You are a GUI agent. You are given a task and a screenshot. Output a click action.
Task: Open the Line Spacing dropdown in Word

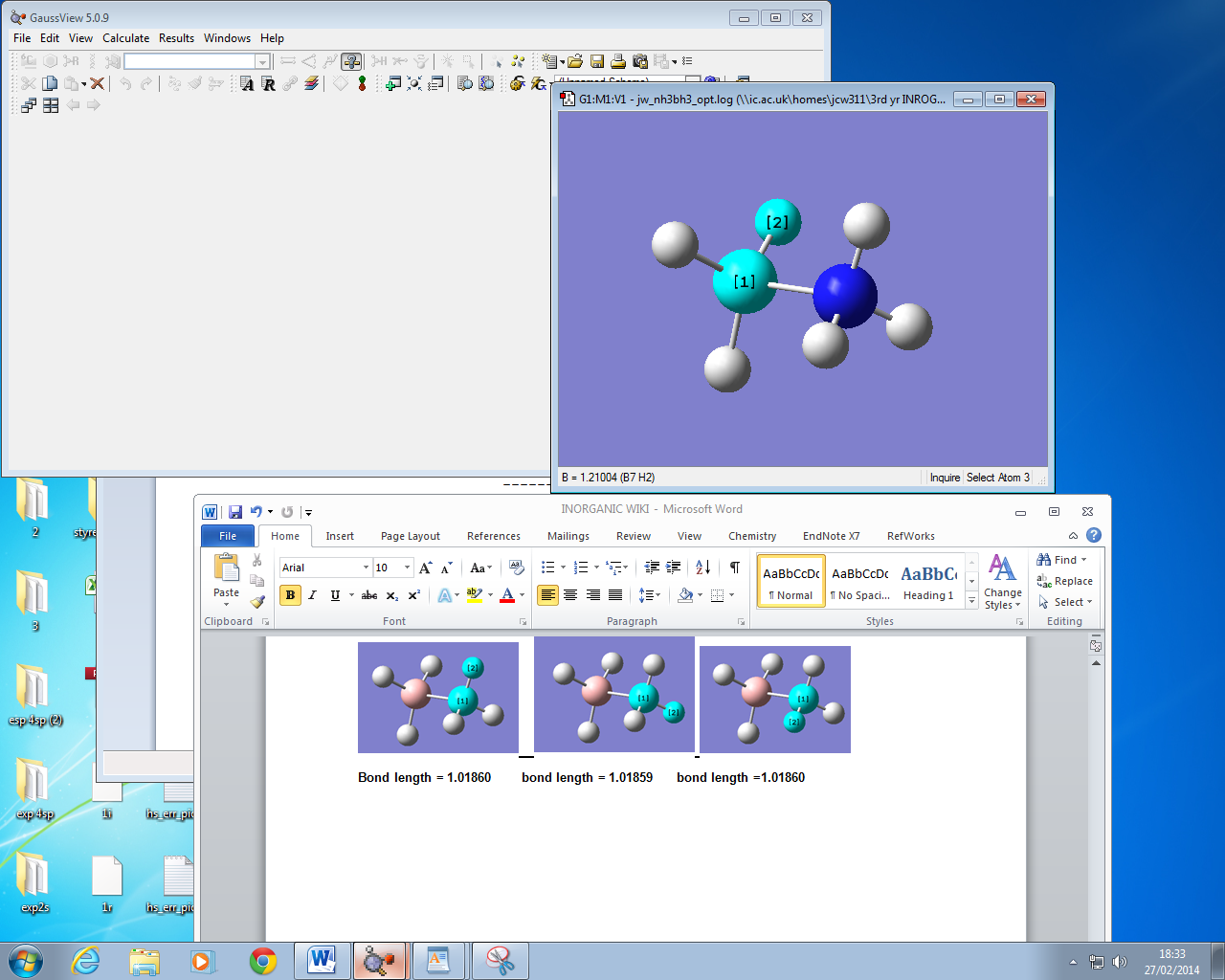point(650,595)
